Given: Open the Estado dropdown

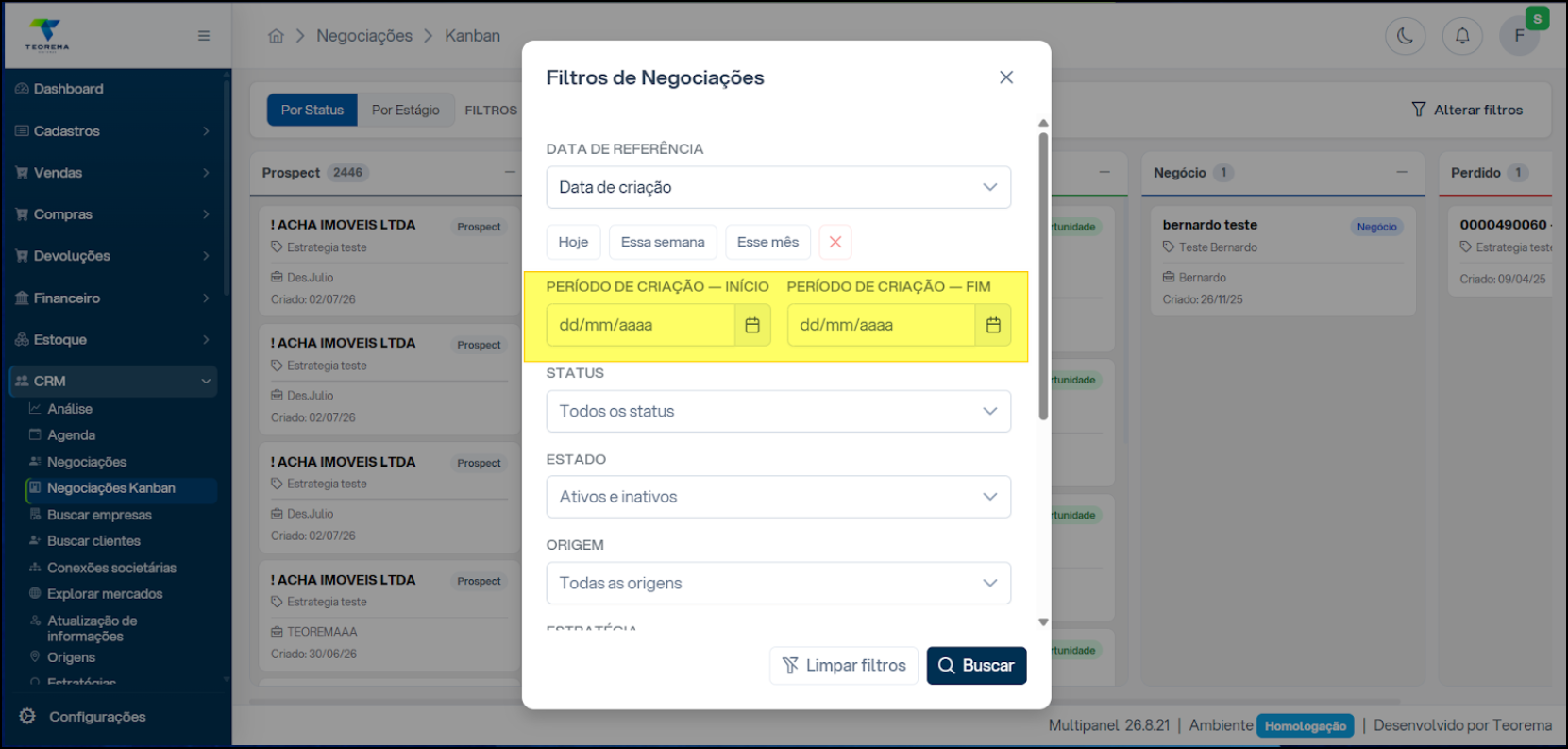Looking at the screenshot, I should [x=779, y=497].
